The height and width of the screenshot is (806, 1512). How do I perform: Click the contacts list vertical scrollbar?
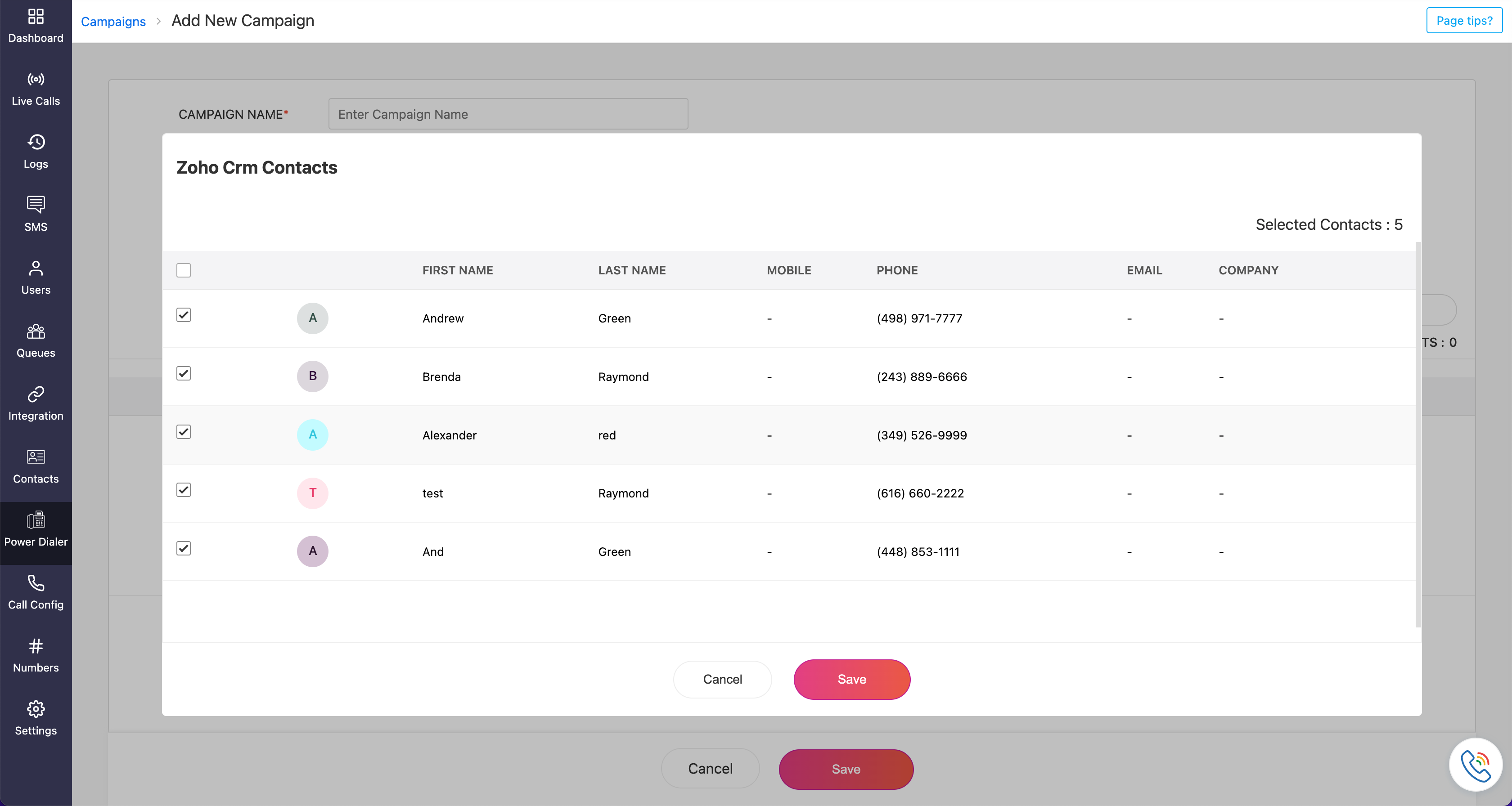(x=1418, y=434)
